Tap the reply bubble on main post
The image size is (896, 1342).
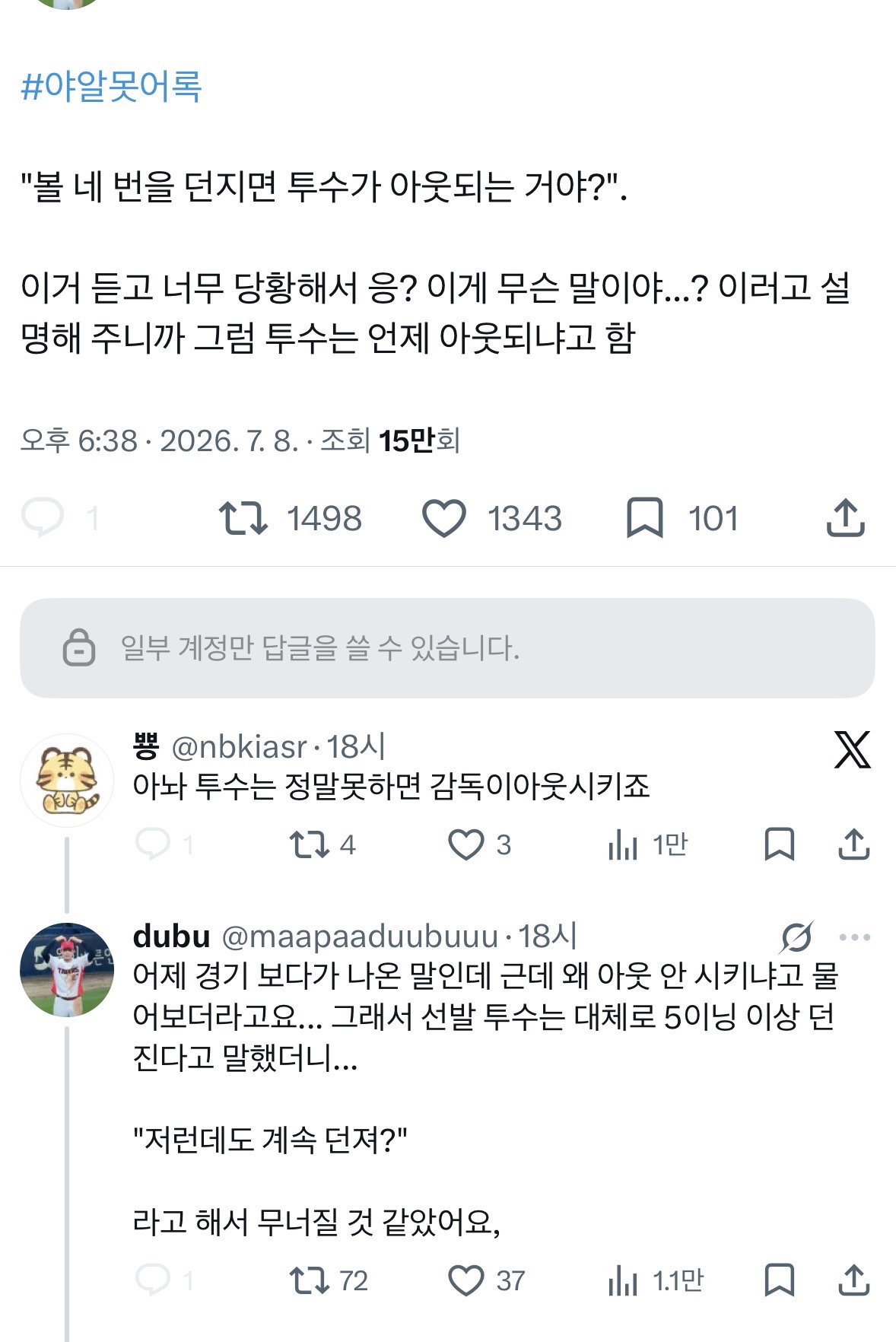[x=43, y=518]
